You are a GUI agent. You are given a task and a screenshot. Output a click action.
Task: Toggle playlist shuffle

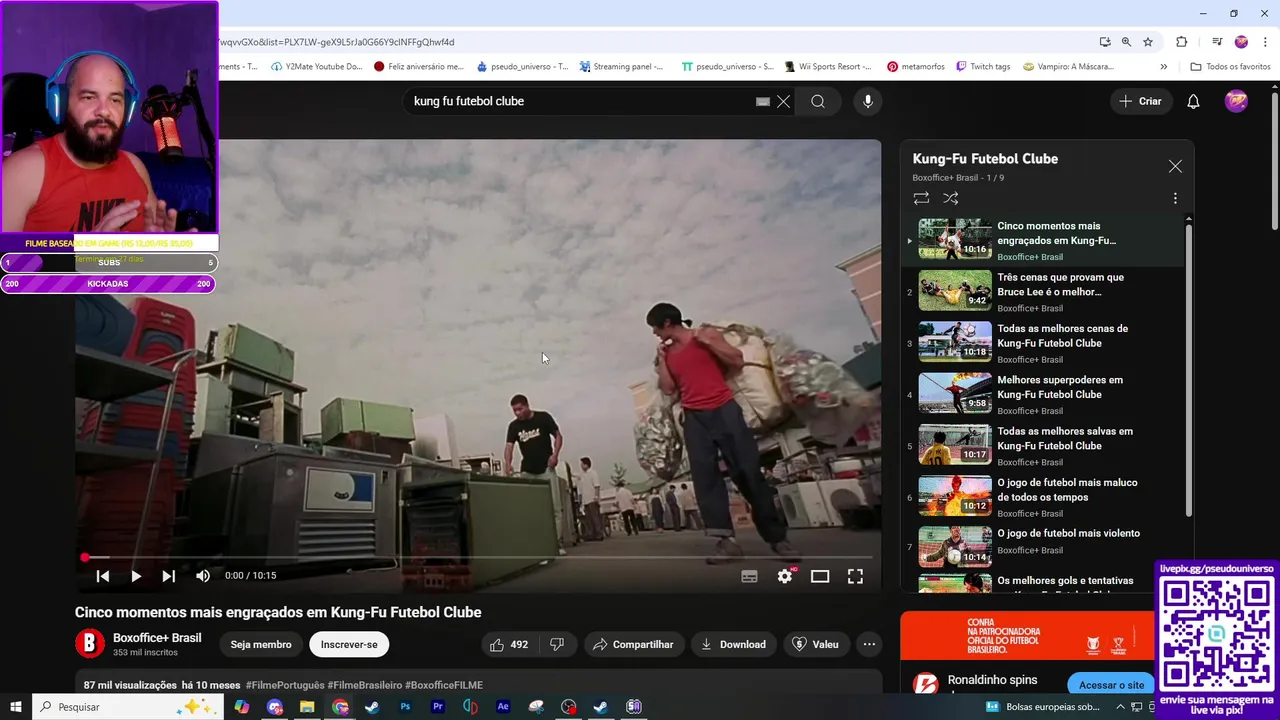point(951,198)
